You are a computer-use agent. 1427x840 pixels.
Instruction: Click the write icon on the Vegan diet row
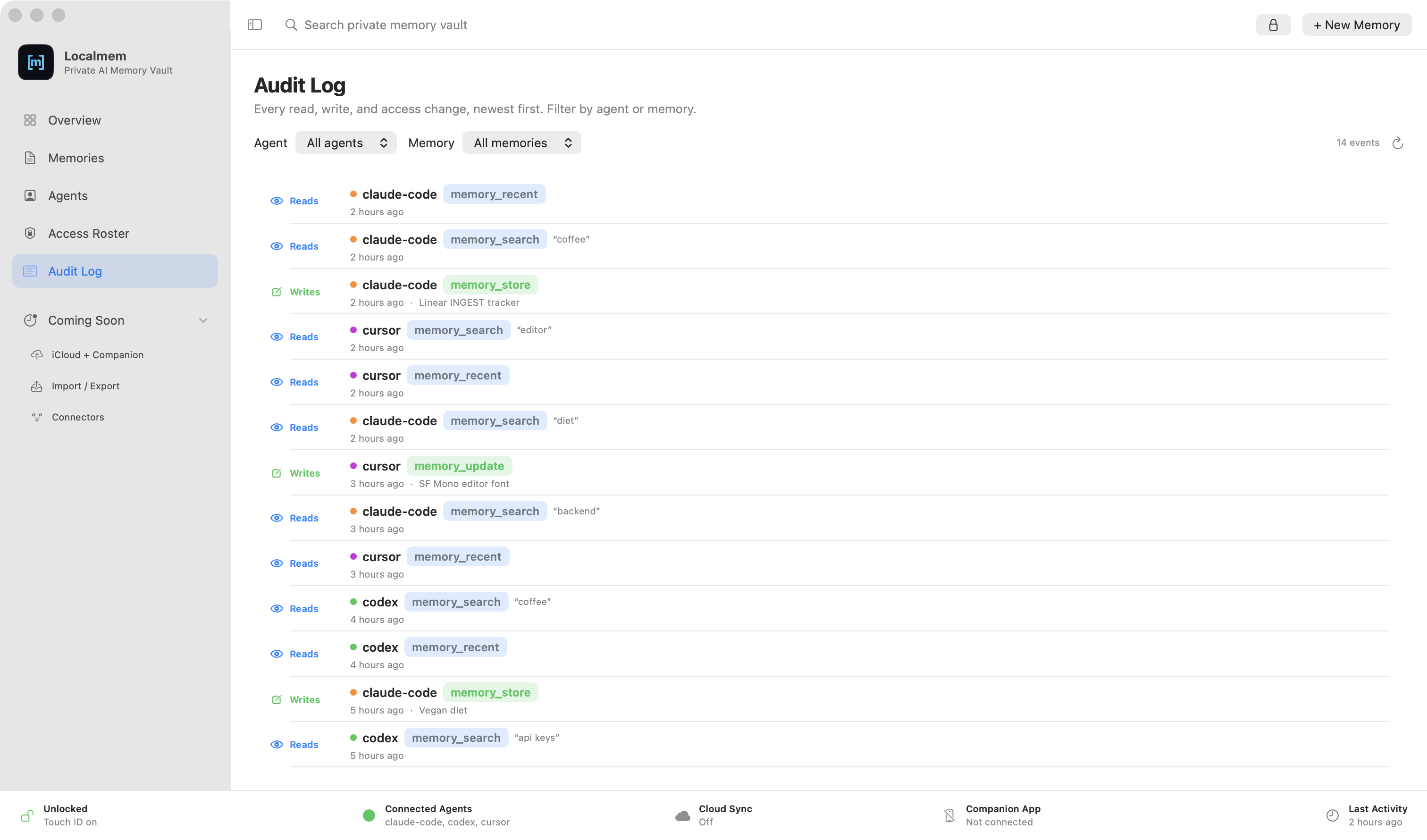(277, 699)
